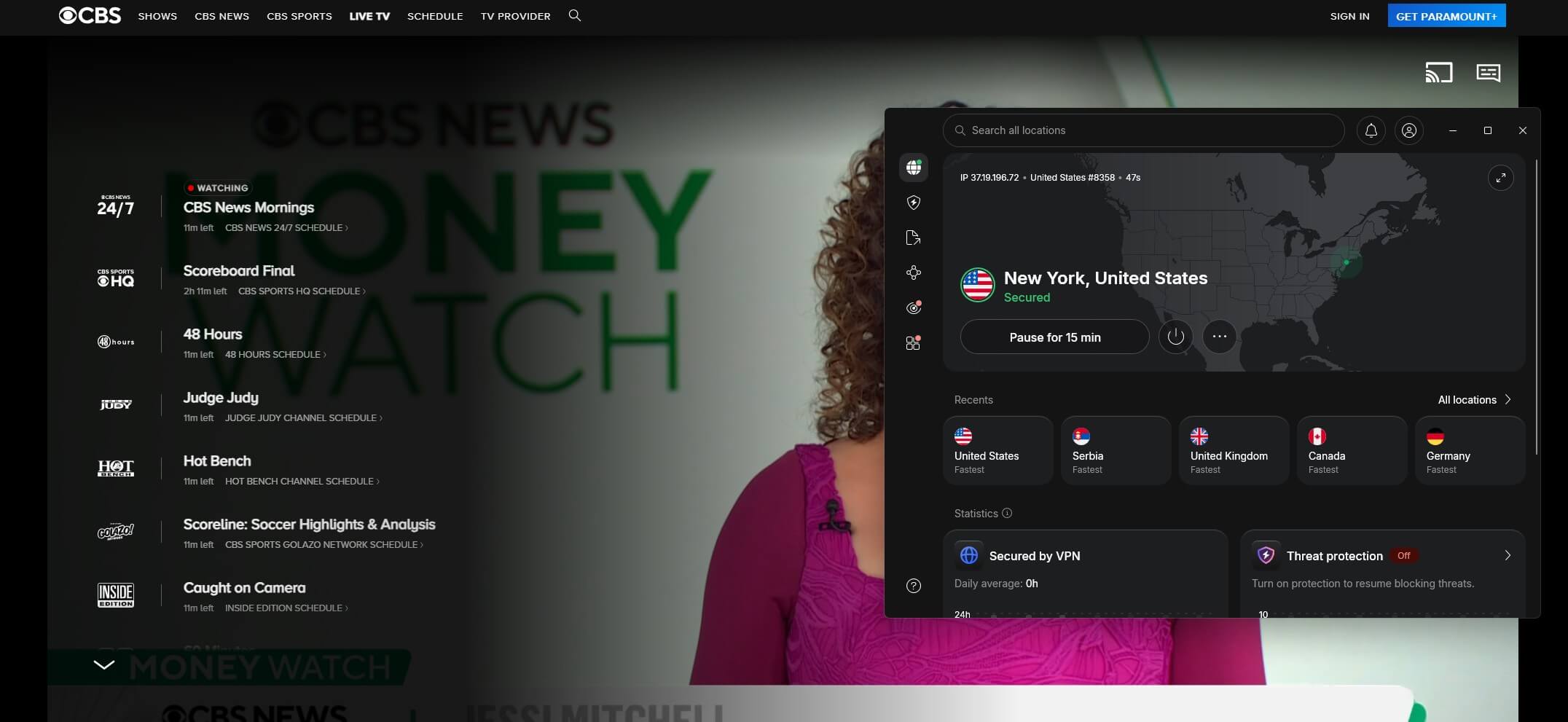Click Pause for 15 min button
This screenshot has width=1568, height=722.
click(x=1054, y=337)
